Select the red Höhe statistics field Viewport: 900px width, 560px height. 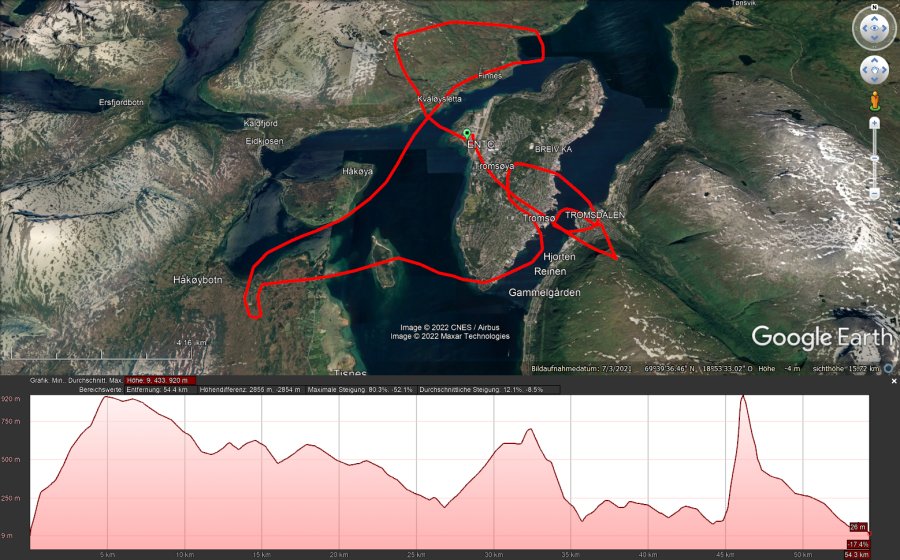point(161,380)
